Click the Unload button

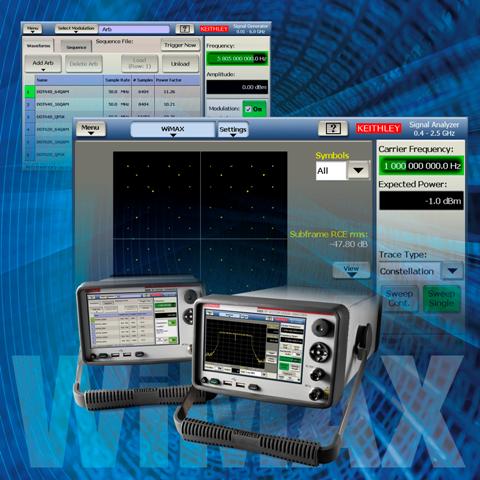tap(180, 64)
